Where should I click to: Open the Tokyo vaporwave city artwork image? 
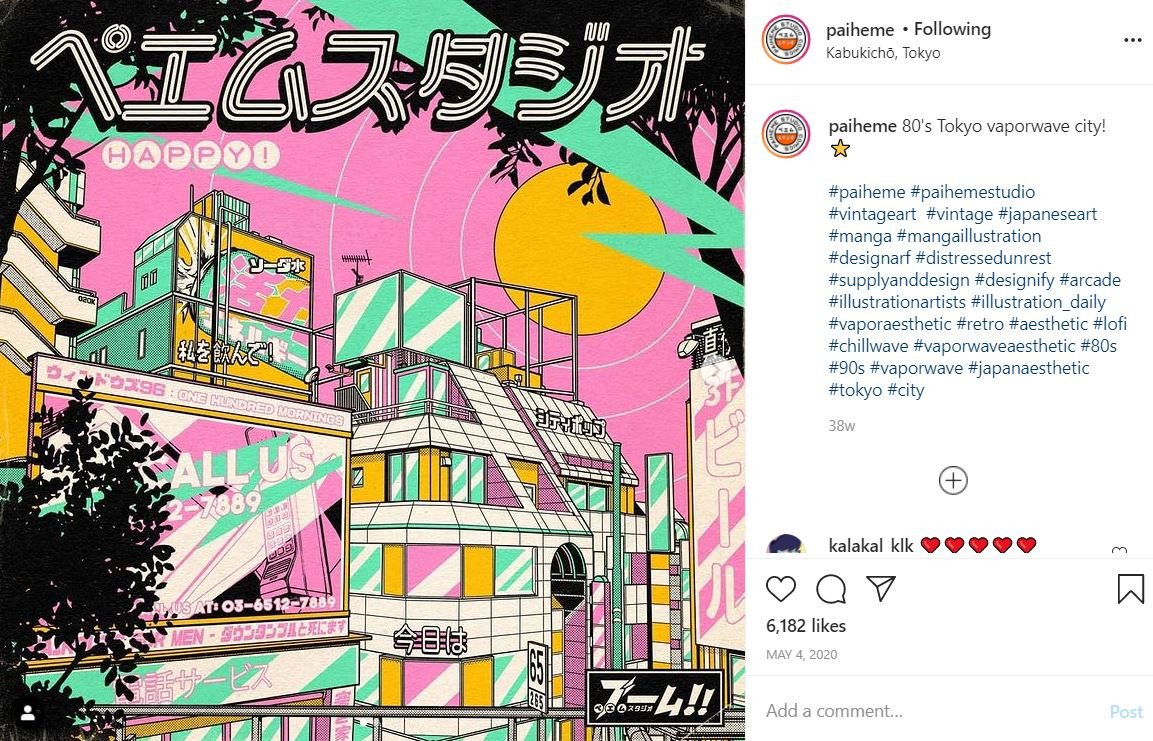(x=372, y=370)
